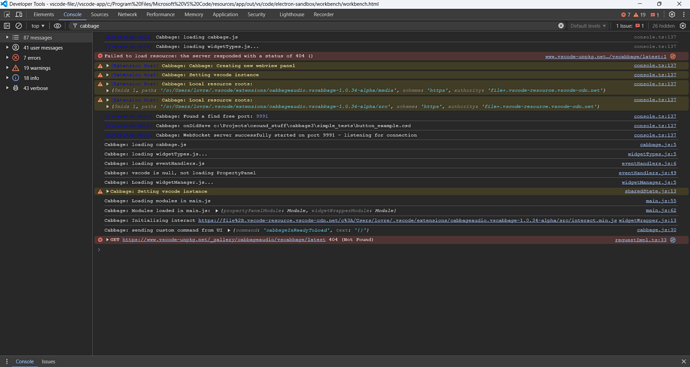Open the requestImpl.ts:33 source link
Screen dimensions: 690x367
pyautogui.click(x=640, y=240)
